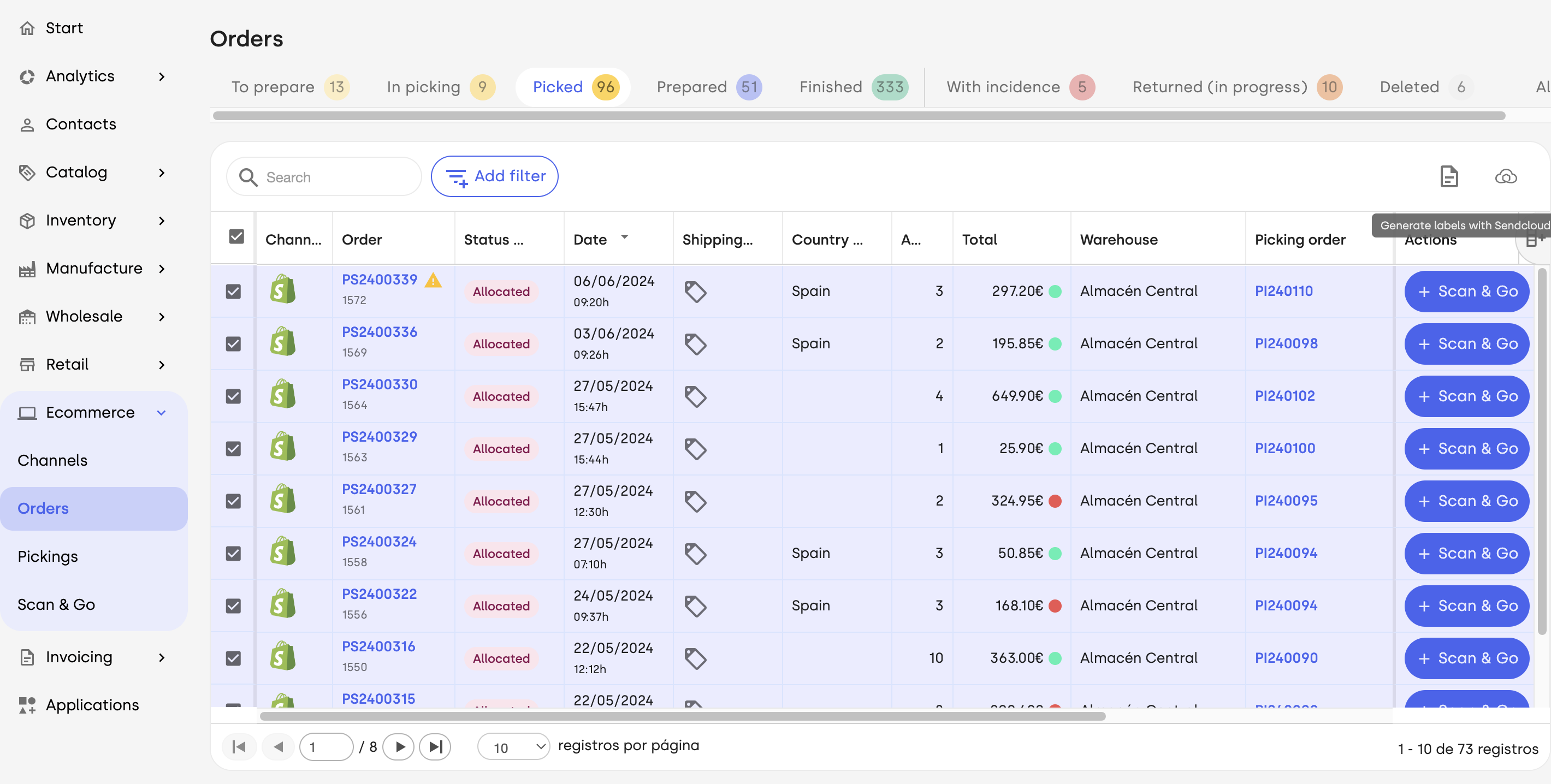Open picking order PI240098 link
The height and width of the screenshot is (784, 1551).
tap(1286, 343)
